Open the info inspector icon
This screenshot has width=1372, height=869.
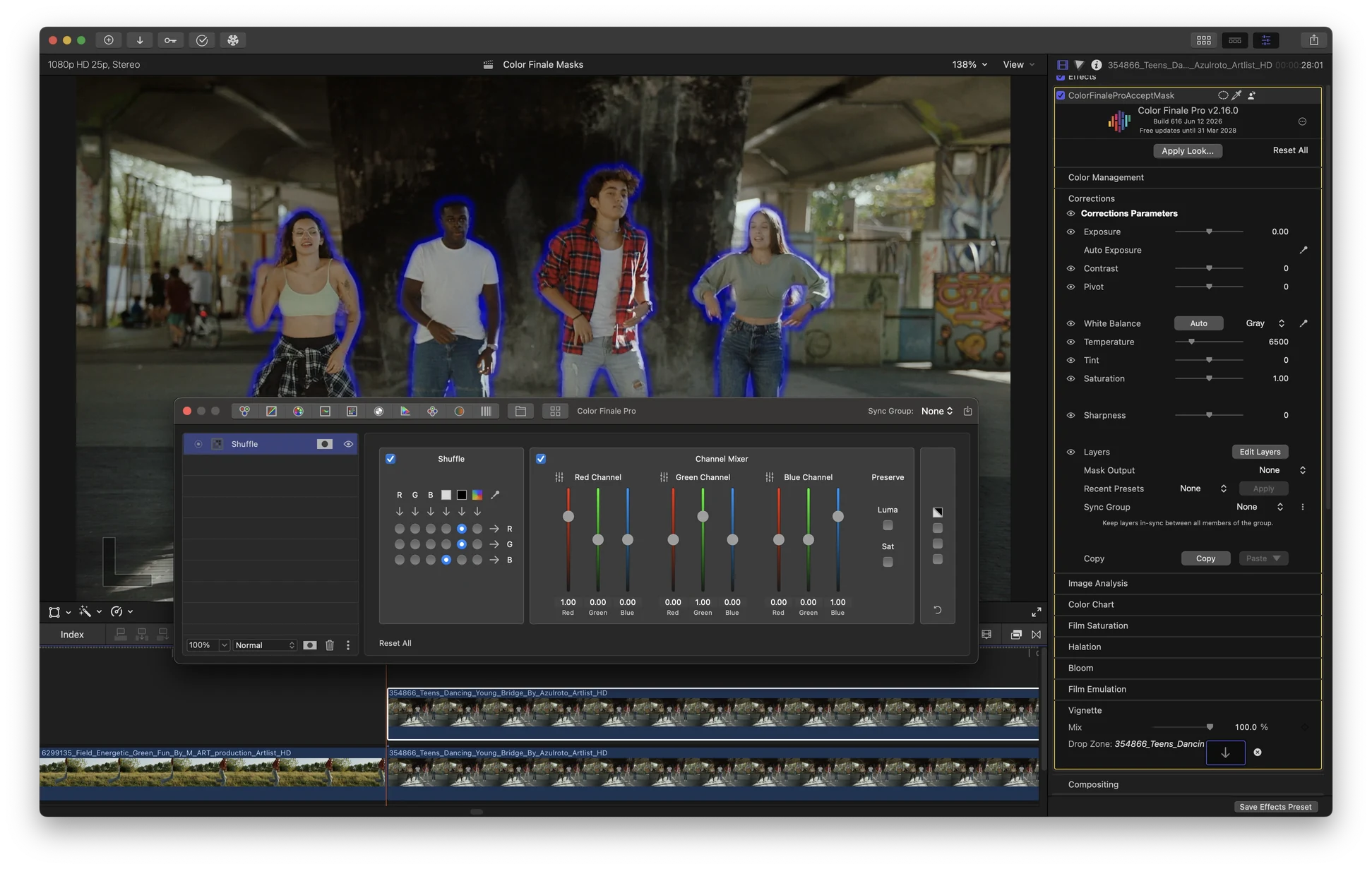click(x=1096, y=64)
